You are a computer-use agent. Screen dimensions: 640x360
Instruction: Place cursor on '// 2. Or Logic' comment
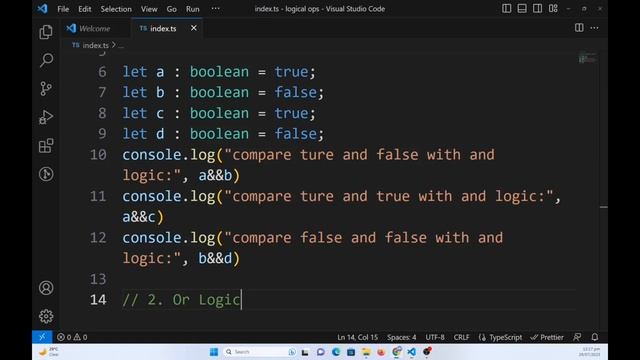point(181,300)
